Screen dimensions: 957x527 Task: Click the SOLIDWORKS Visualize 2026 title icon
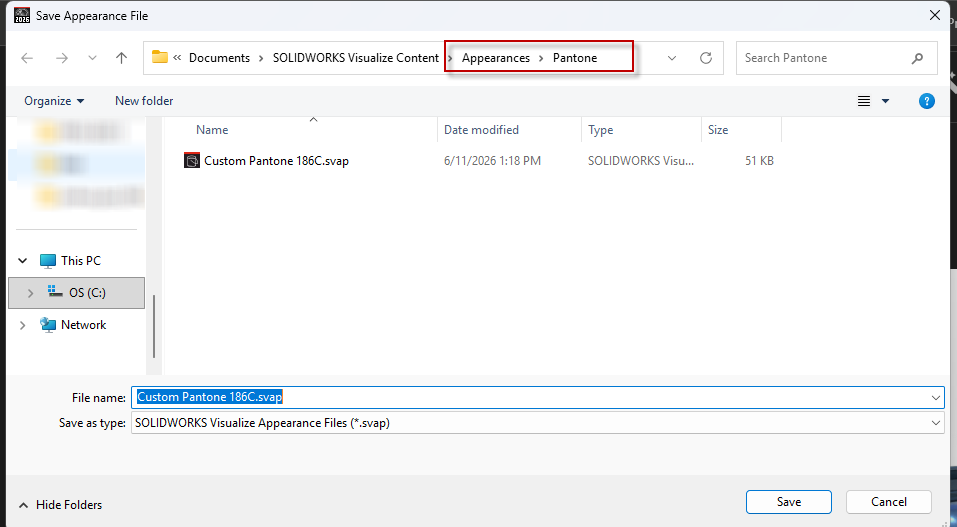[22, 15]
